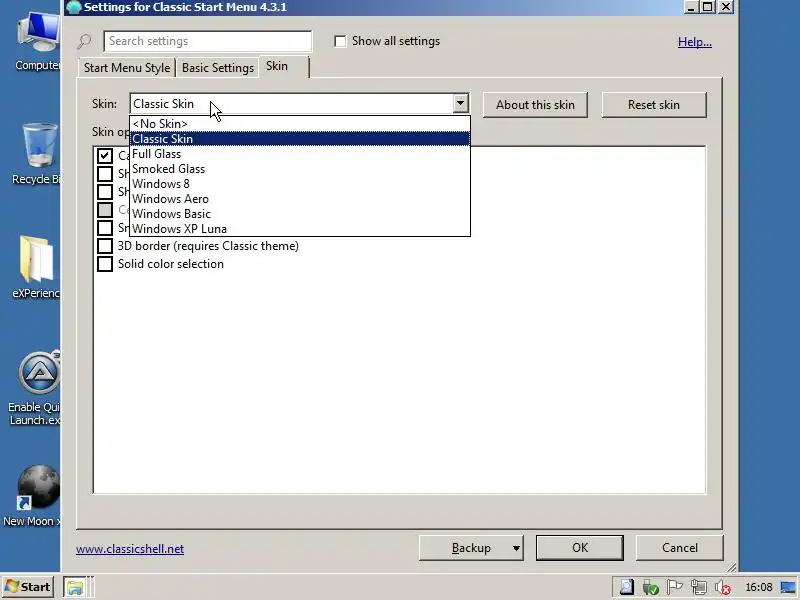800x600 pixels.
Task: Collapse the Skin combo box using its arrow
Action: [x=460, y=104]
